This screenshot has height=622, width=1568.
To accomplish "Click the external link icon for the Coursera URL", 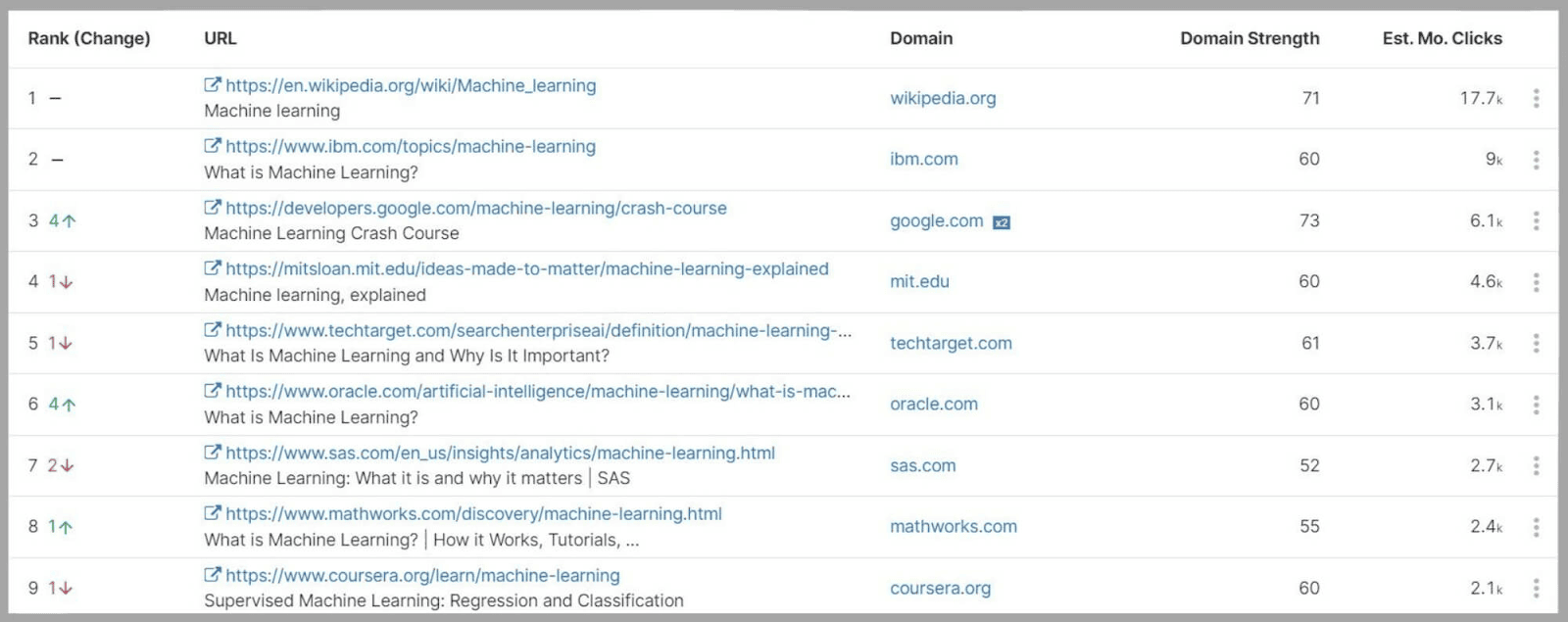I will point(213,575).
